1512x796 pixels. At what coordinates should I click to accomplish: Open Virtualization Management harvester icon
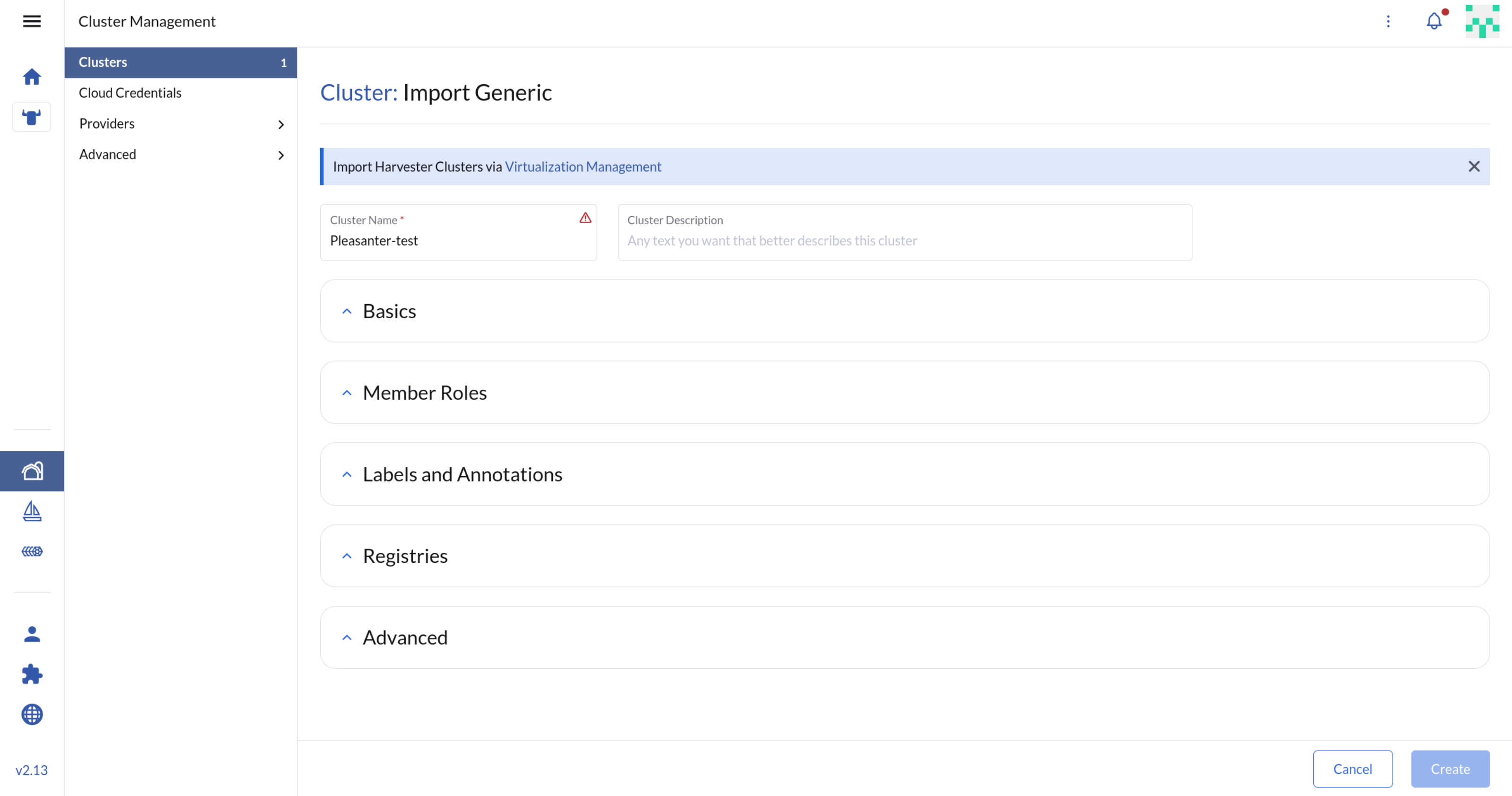(32, 551)
